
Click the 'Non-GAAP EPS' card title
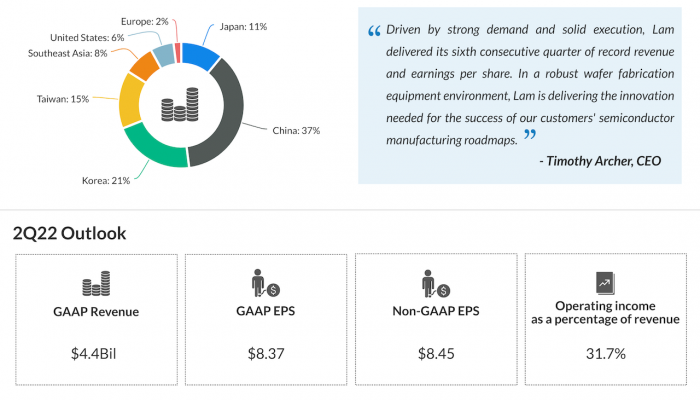click(x=436, y=311)
